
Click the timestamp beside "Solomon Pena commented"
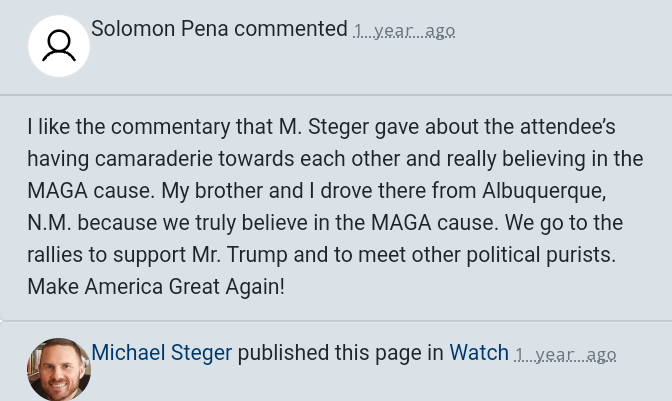404,30
